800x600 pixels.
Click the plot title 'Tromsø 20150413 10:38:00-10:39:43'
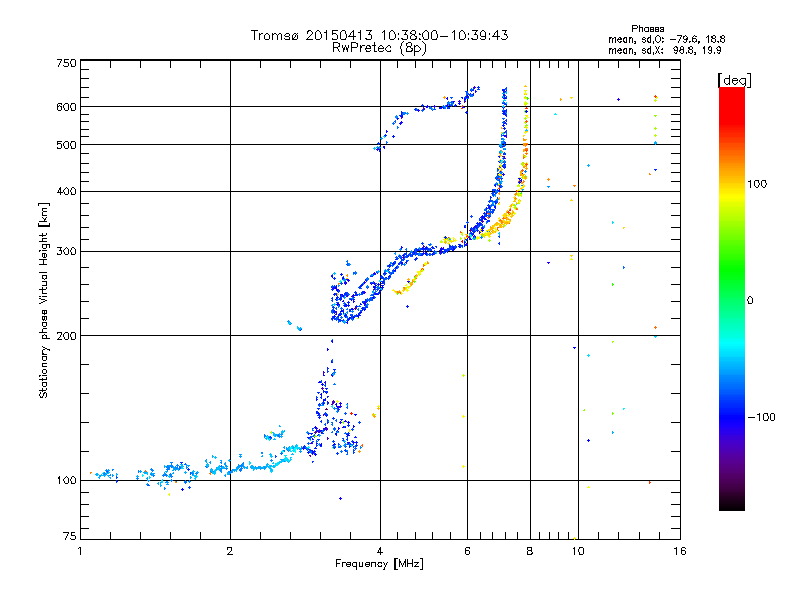tap(379, 35)
